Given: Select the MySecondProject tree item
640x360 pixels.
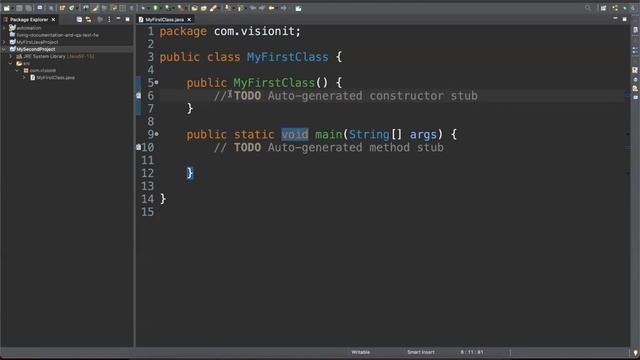Looking at the screenshot, I should click(36, 49).
